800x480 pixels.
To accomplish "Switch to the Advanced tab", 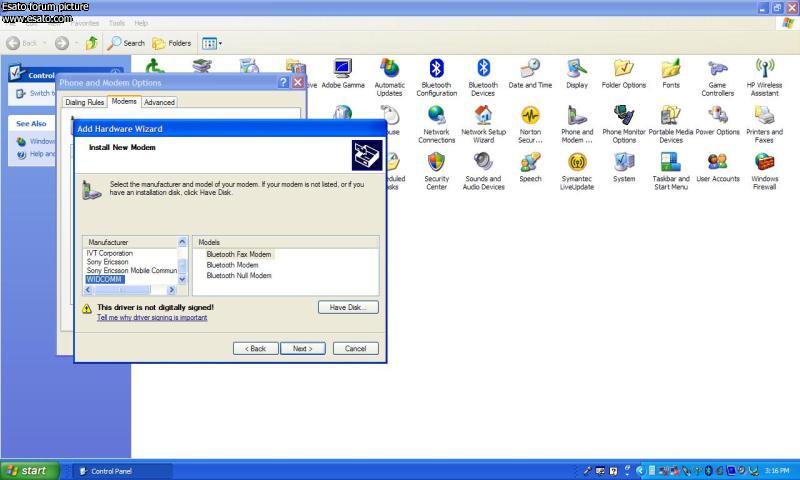I will tap(159, 102).
